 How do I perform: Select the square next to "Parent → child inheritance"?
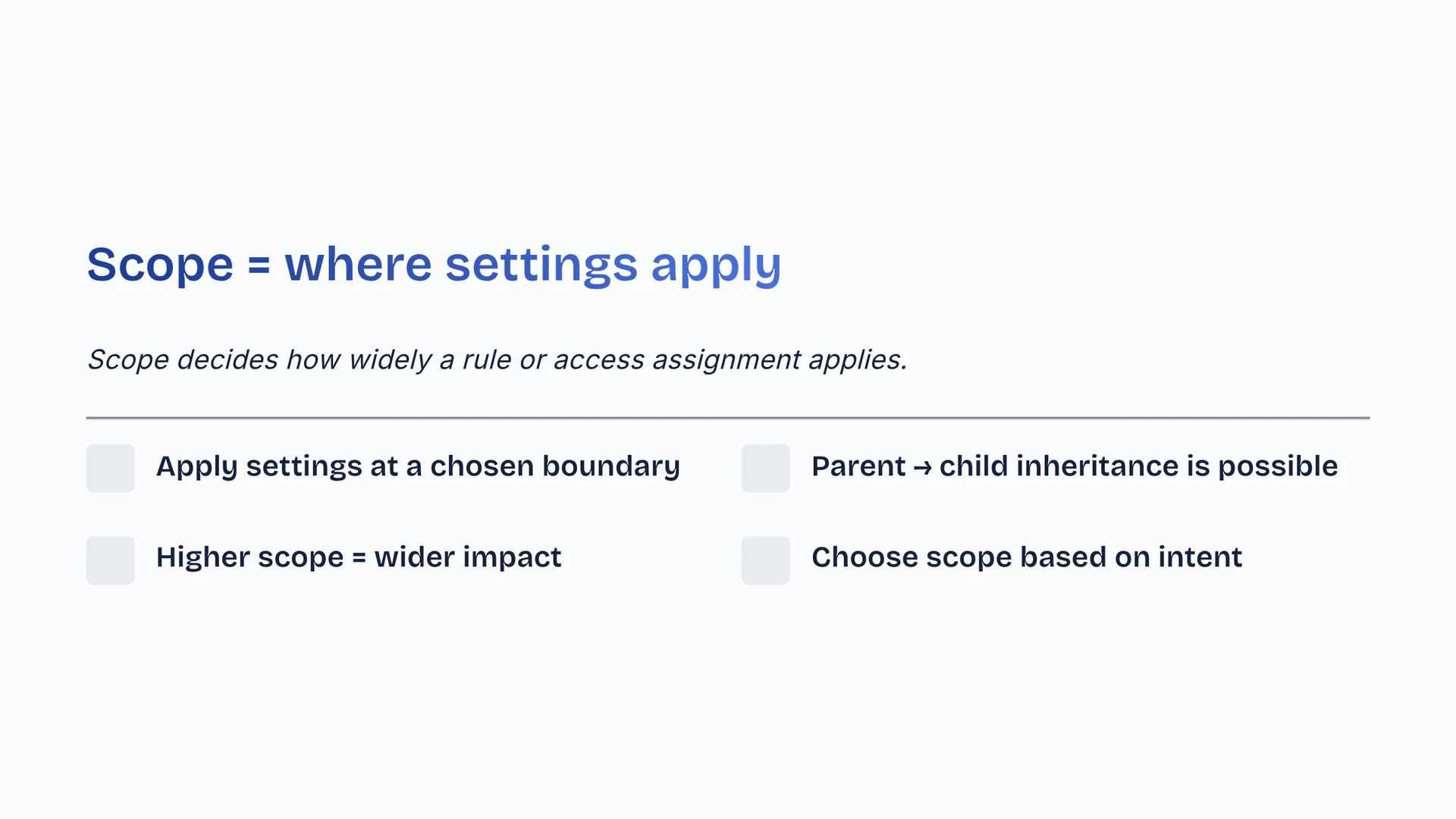(x=765, y=468)
